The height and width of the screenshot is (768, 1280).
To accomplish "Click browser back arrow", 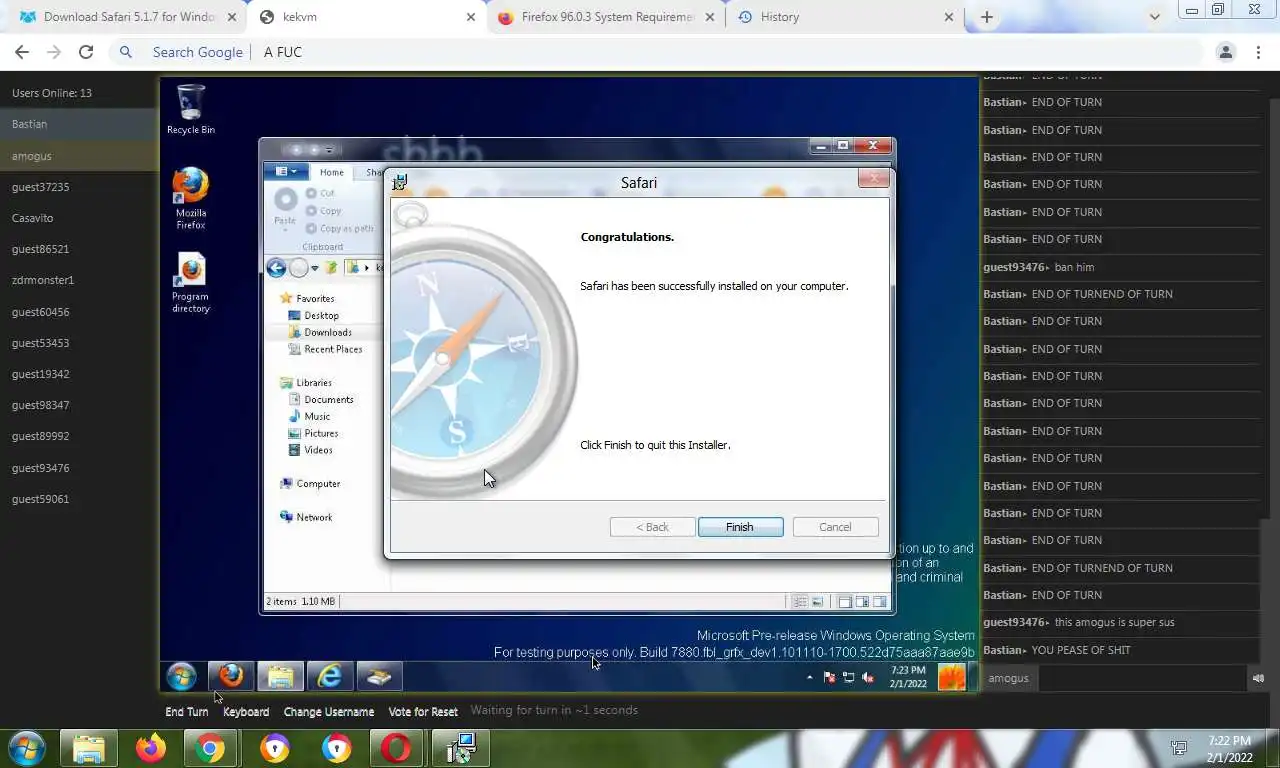I will pos(22,52).
